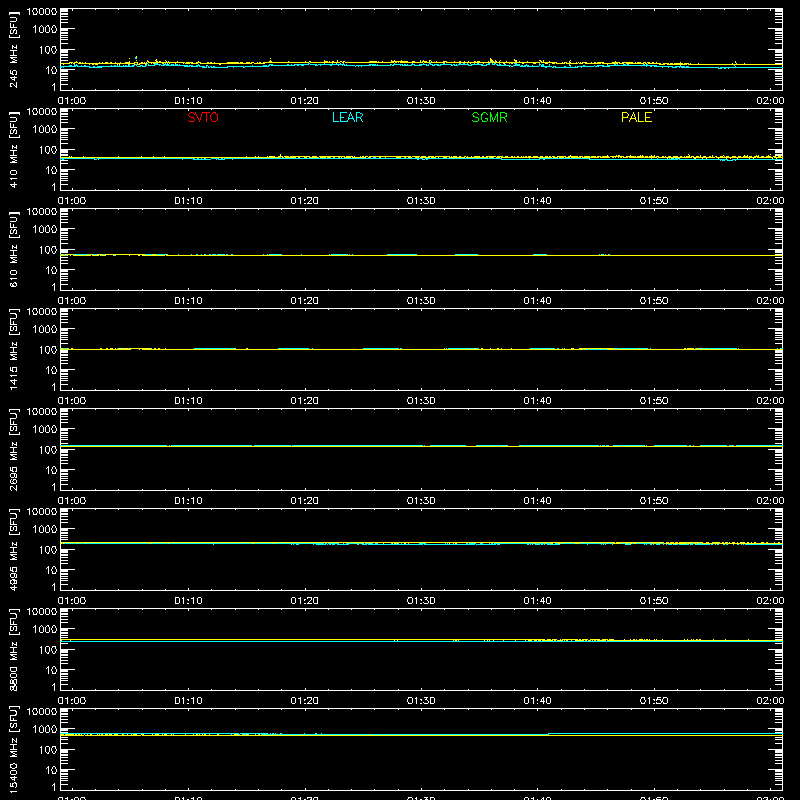Screen dimensions: 800x800
Task: Click the 1000 tick of 2695 MHz plot
Action: [45, 430]
